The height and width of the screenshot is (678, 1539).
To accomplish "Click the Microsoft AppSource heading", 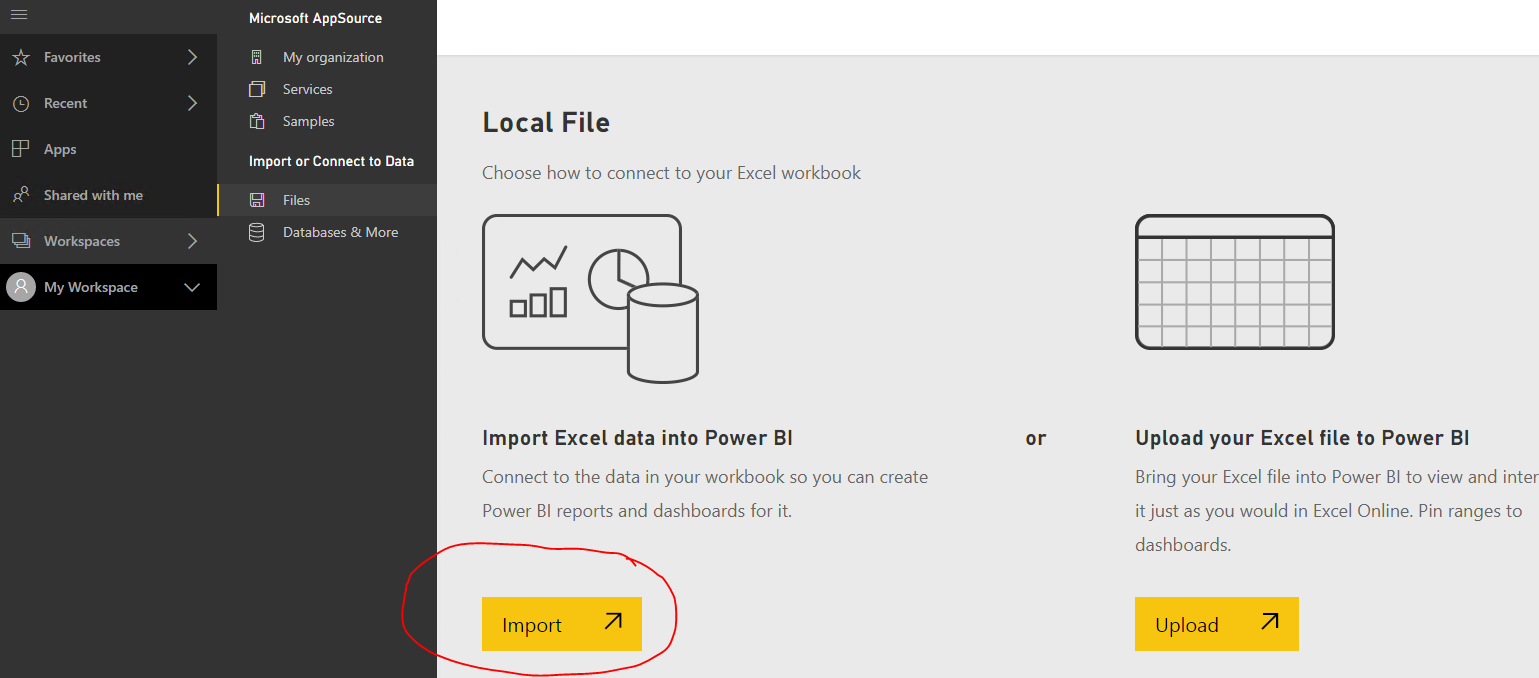I will coord(315,18).
